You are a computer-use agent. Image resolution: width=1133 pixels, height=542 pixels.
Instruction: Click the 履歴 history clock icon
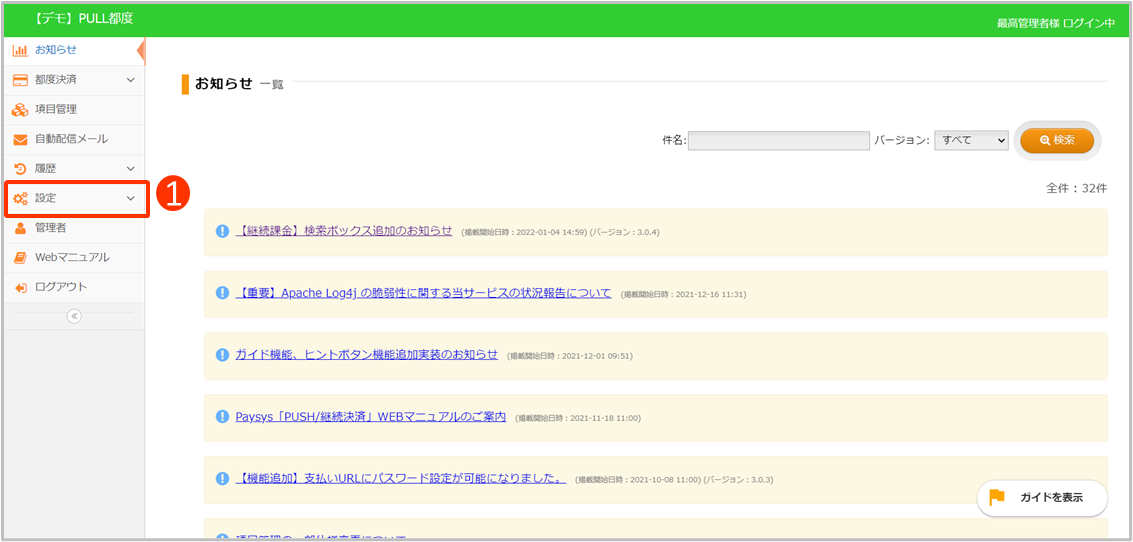(20, 169)
